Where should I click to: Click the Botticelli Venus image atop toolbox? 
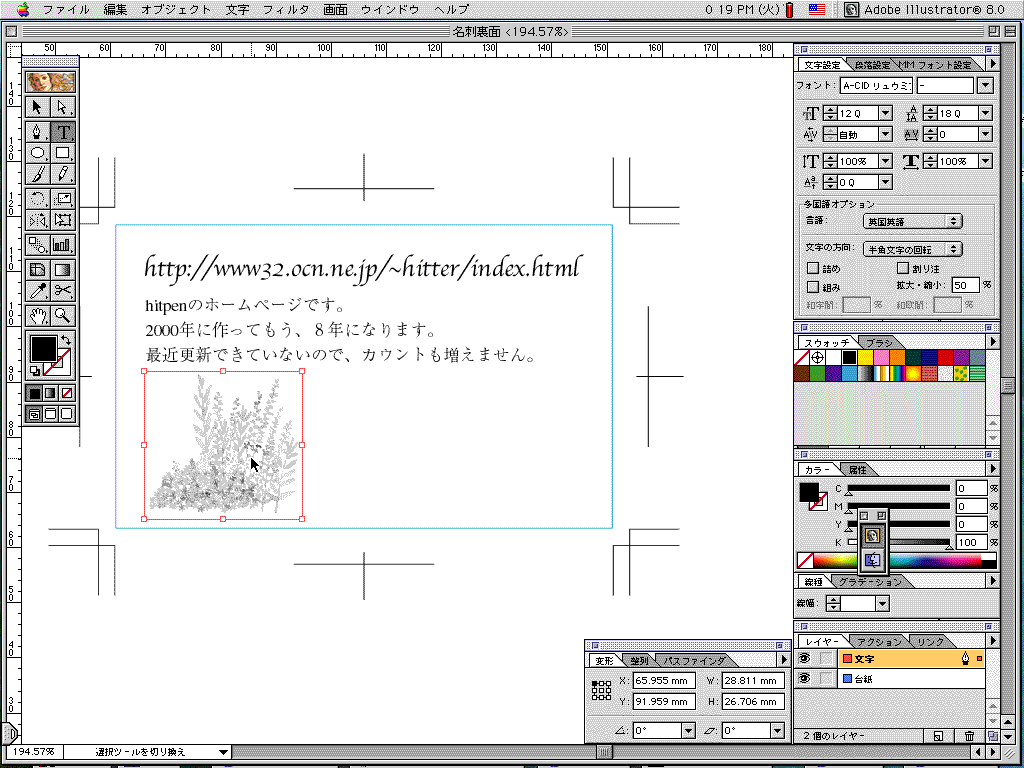coord(50,82)
